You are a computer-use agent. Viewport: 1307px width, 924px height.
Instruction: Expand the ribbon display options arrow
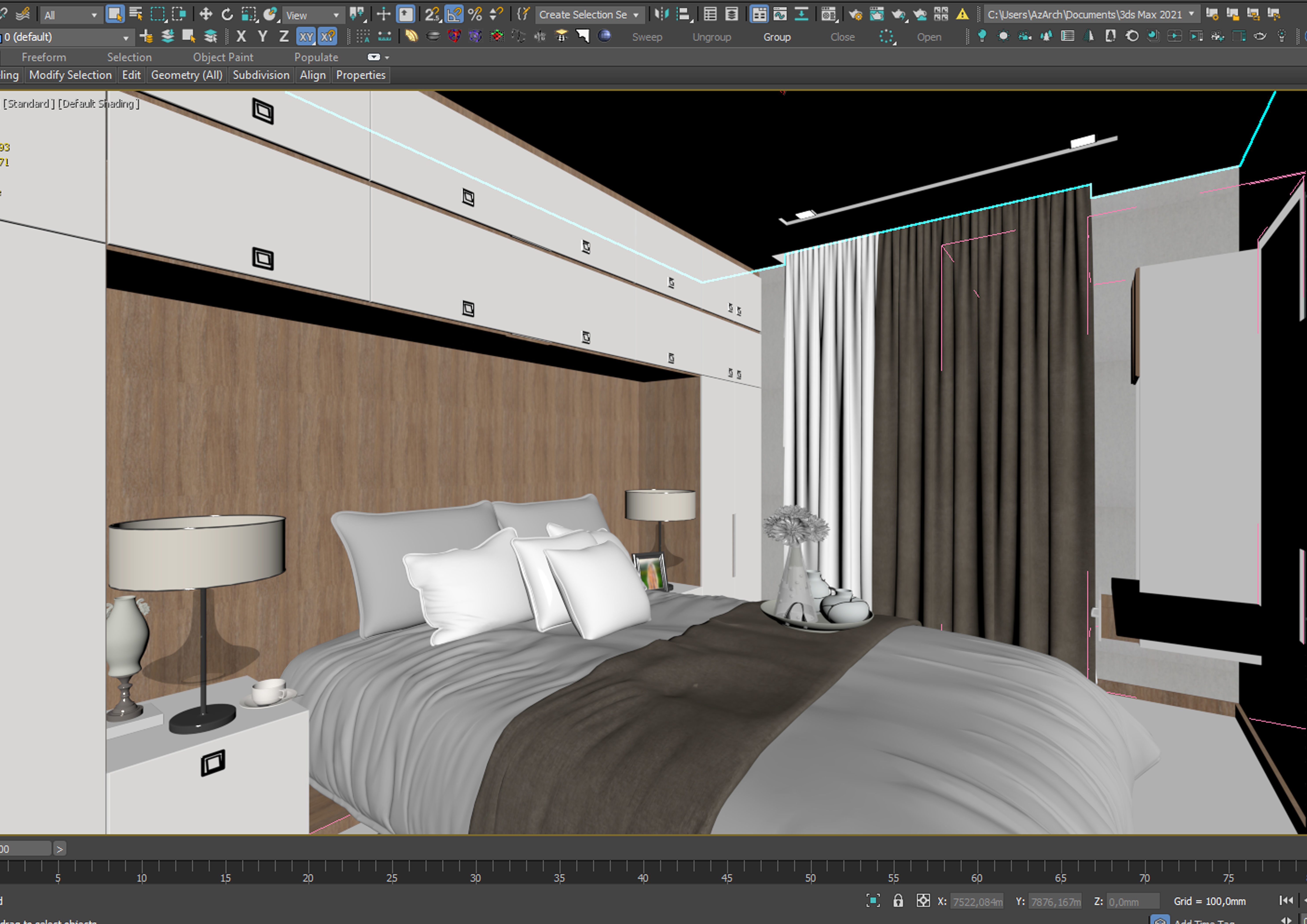(387, 57)
